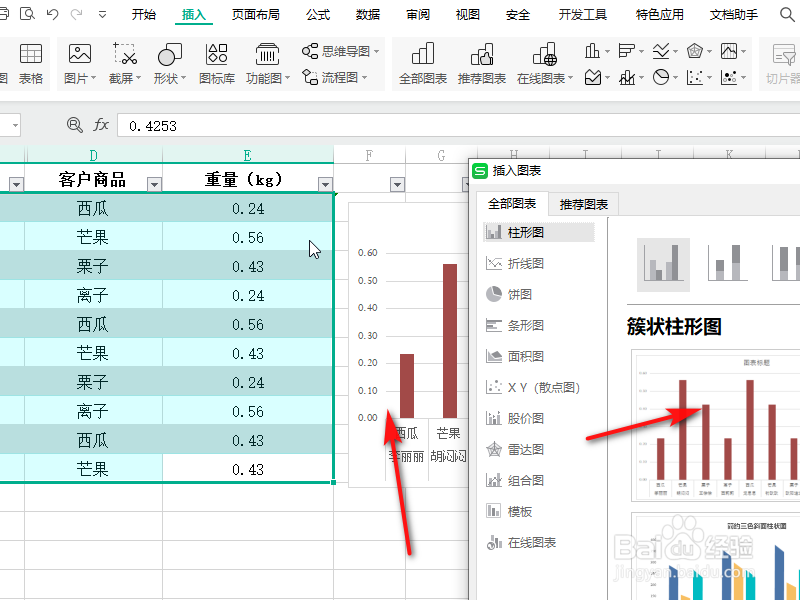Open the filter dropdown on 客户商品 column
This screenshot has width=800, height=600.
pyautogui.click(x=154, y=183)
